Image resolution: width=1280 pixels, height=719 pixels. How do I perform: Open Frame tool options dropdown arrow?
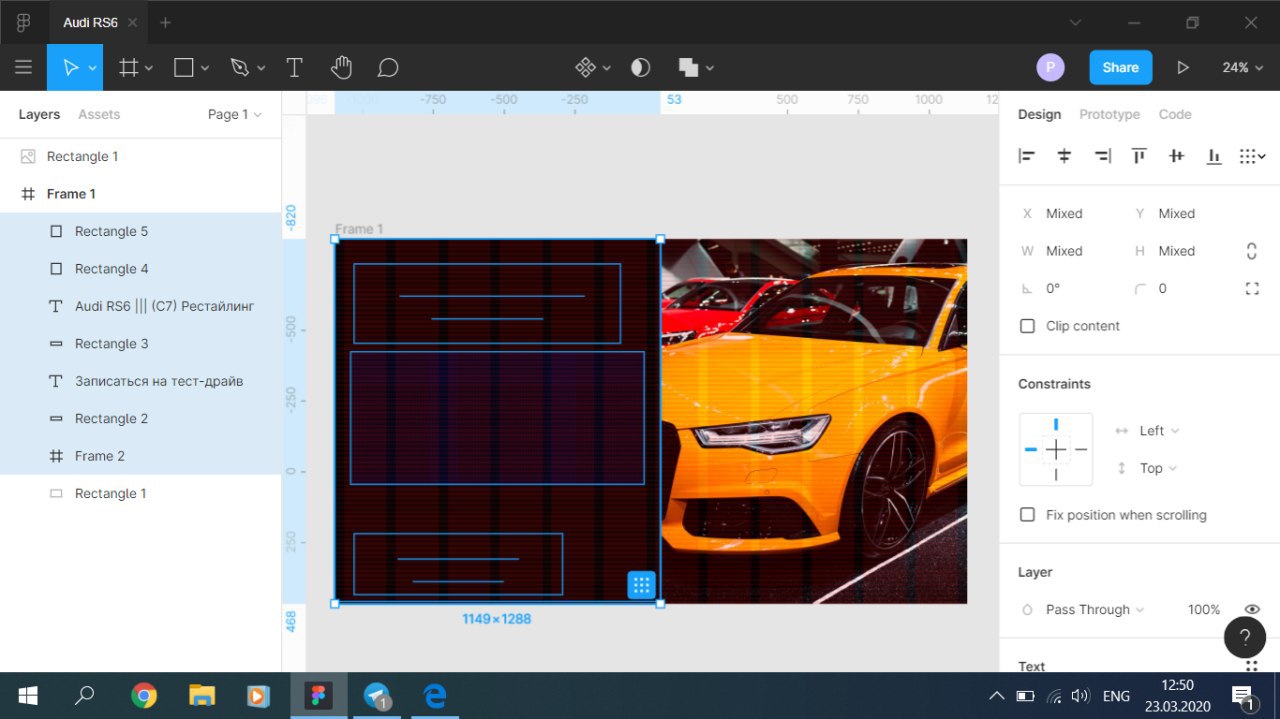point(149,68)
